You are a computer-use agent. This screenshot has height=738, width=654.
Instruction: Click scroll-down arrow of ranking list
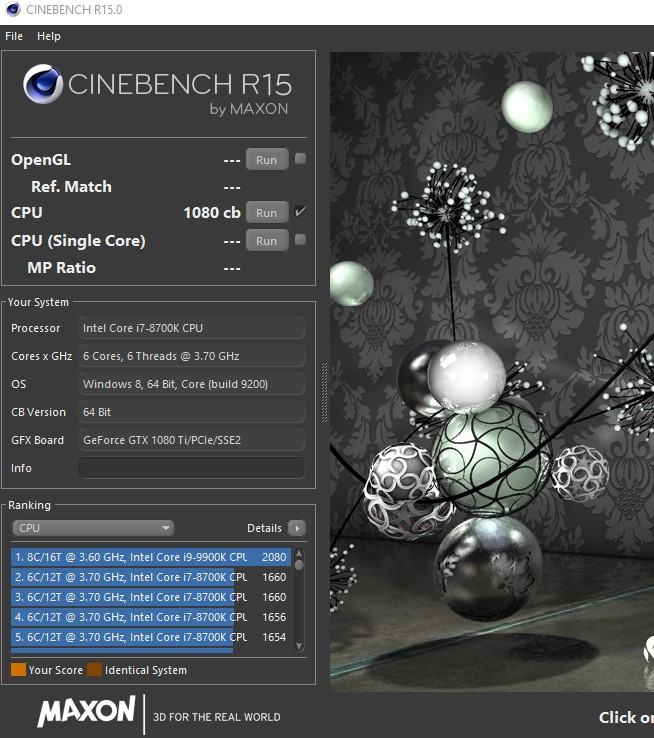[x=299, y=646]
